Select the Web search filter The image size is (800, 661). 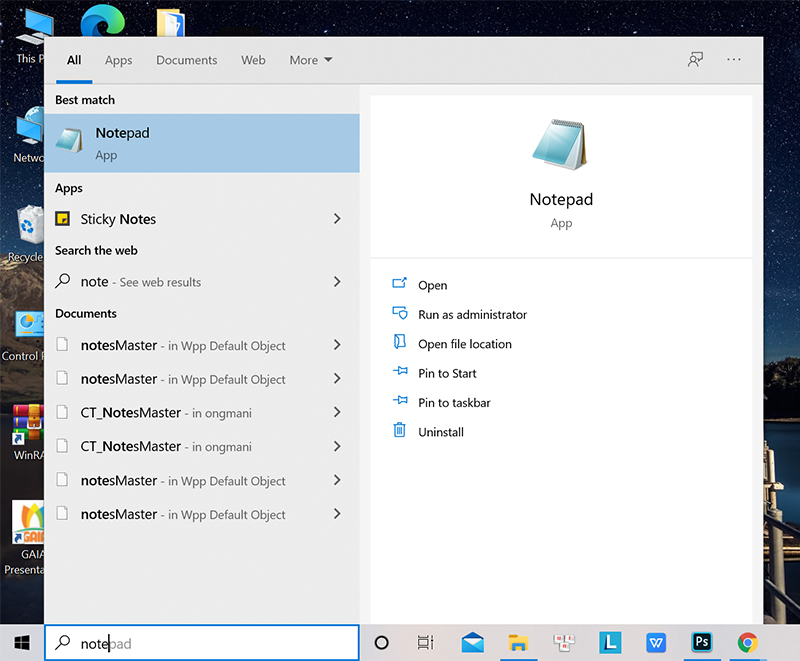tap(253, 60)
